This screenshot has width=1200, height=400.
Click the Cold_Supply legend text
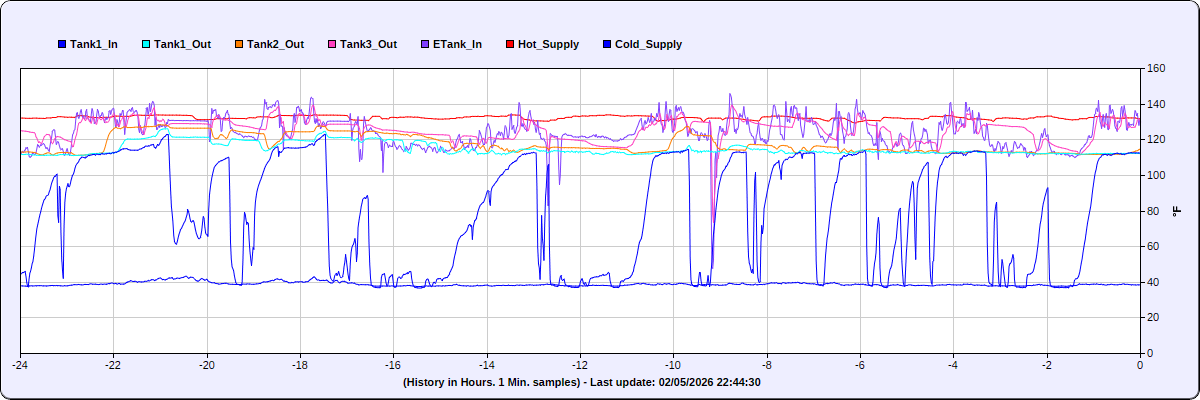pos(648,45)
